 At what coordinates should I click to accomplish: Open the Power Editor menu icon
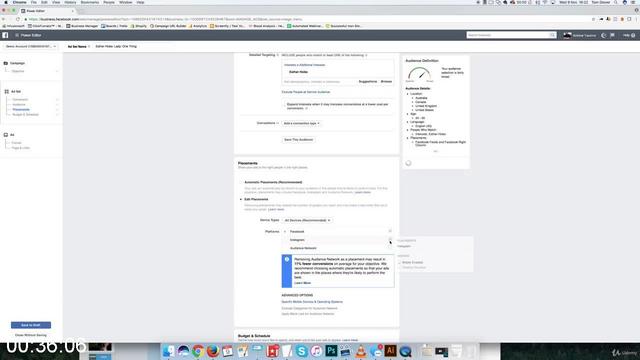(17, 36)
